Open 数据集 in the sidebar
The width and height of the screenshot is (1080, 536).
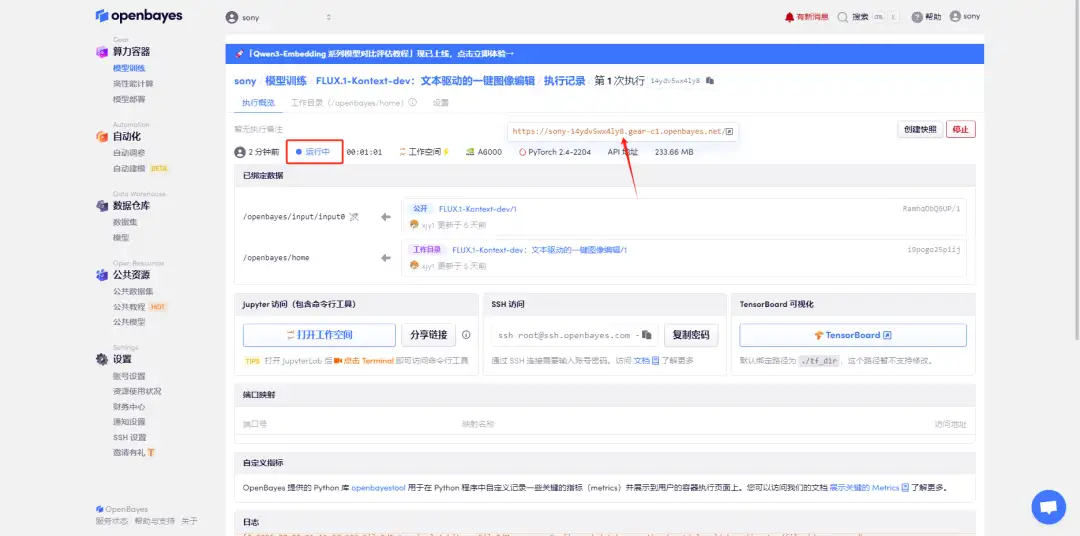pyautogui.click(x=125, y=222)
